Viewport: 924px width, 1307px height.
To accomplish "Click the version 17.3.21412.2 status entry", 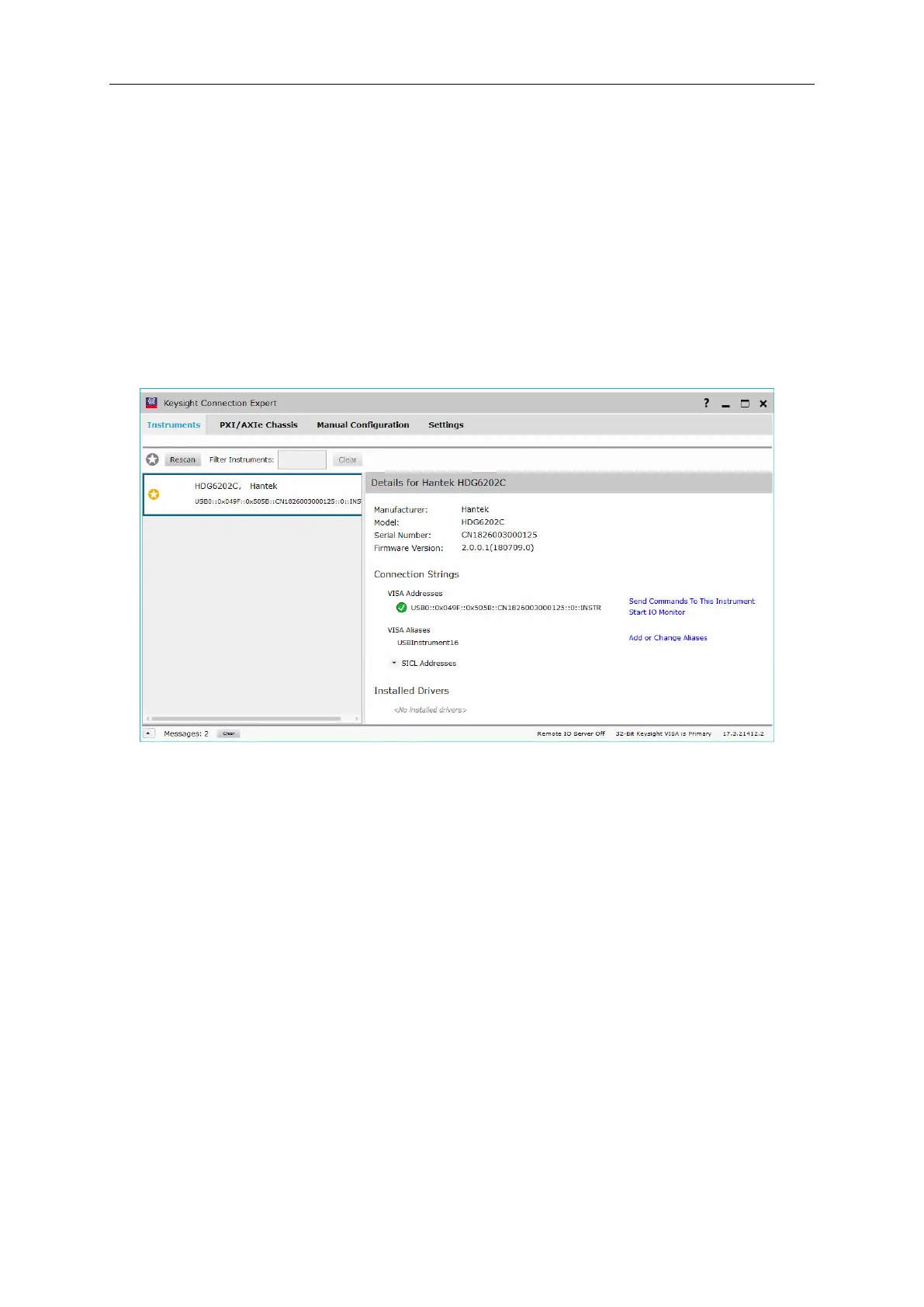I will pos(743,733).
